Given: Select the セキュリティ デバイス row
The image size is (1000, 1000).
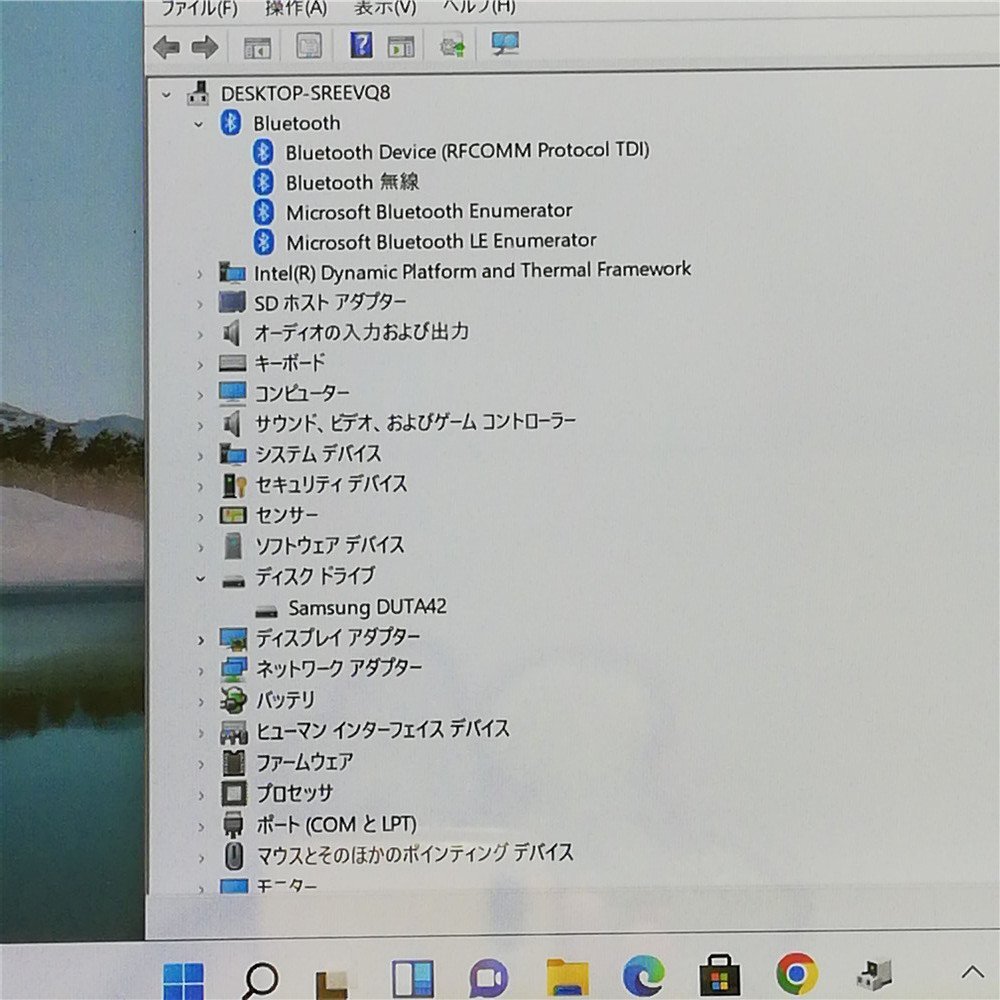Looking at the screenshot, I should (x=331, y=484).
